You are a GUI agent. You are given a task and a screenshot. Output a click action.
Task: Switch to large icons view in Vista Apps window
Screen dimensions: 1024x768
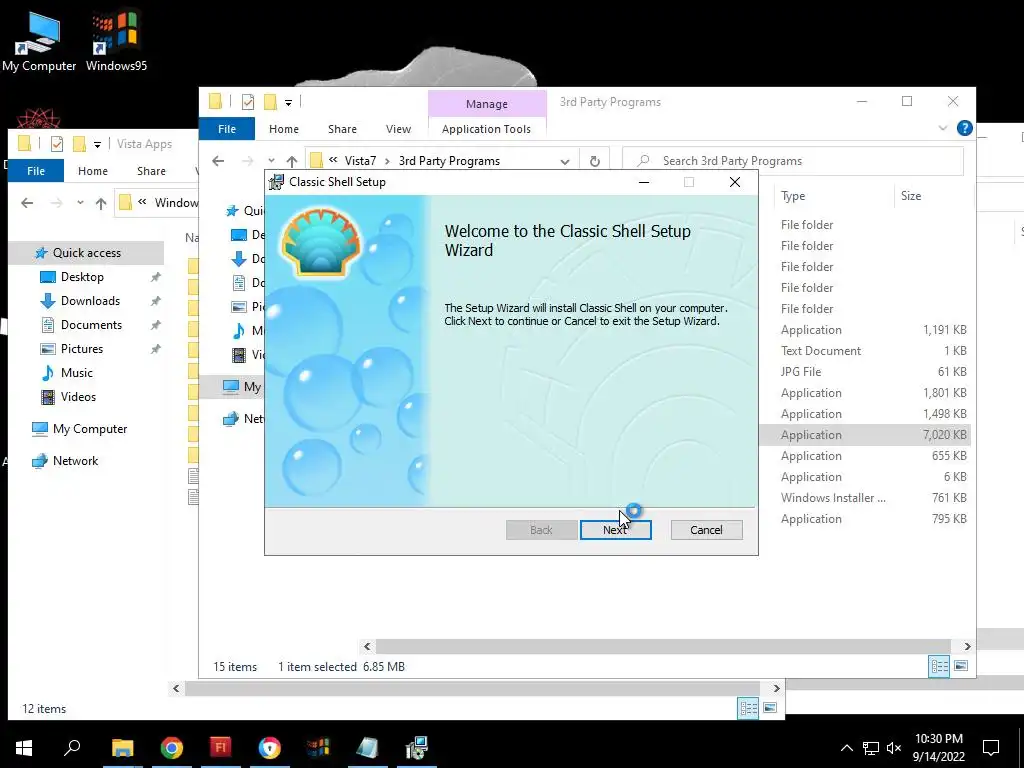770,708
